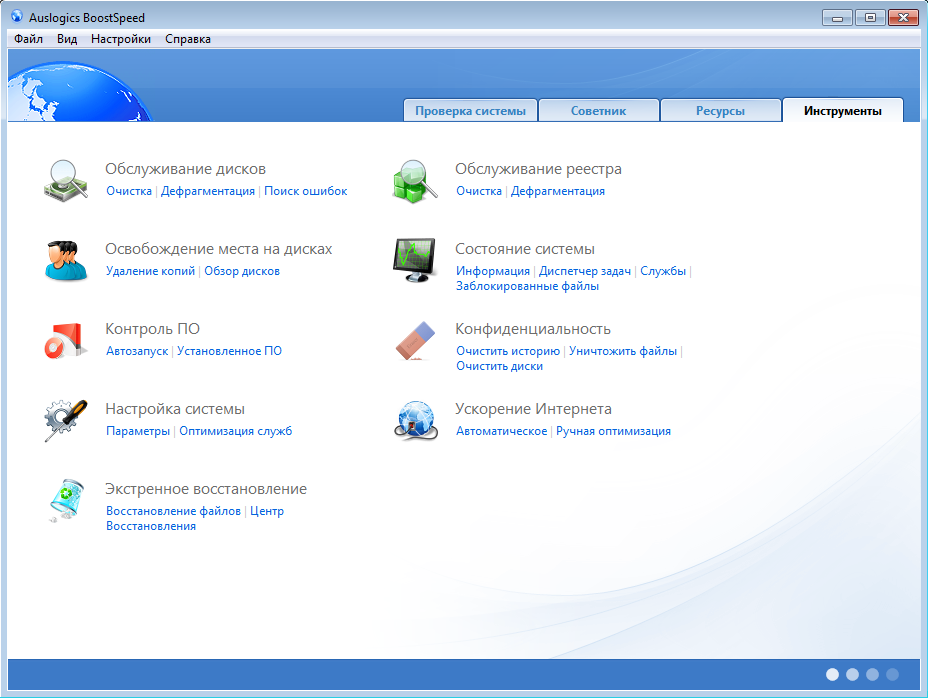Viewport: 928px width, 698px height.
Task: Open the Информация system link
Action: click(493, 271)
